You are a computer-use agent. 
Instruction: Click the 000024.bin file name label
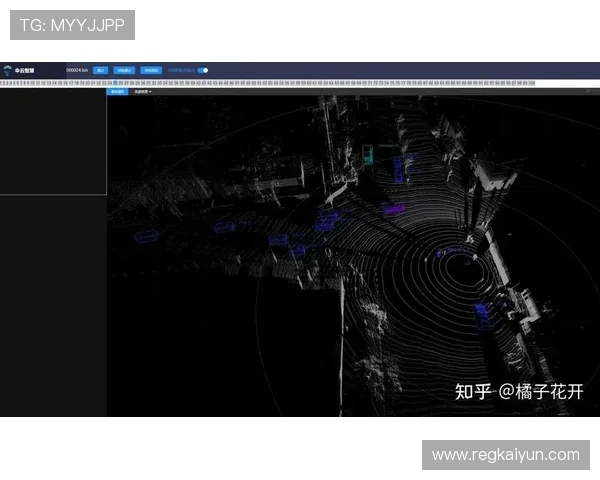[x=77, y=70]
